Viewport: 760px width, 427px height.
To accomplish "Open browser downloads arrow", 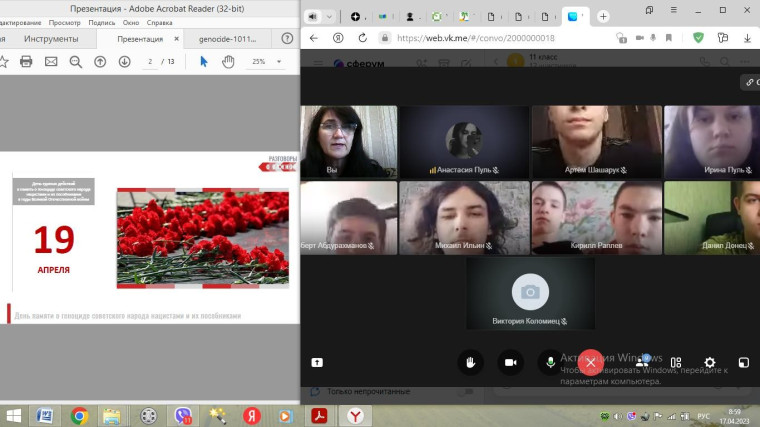I will click(747, 38).
